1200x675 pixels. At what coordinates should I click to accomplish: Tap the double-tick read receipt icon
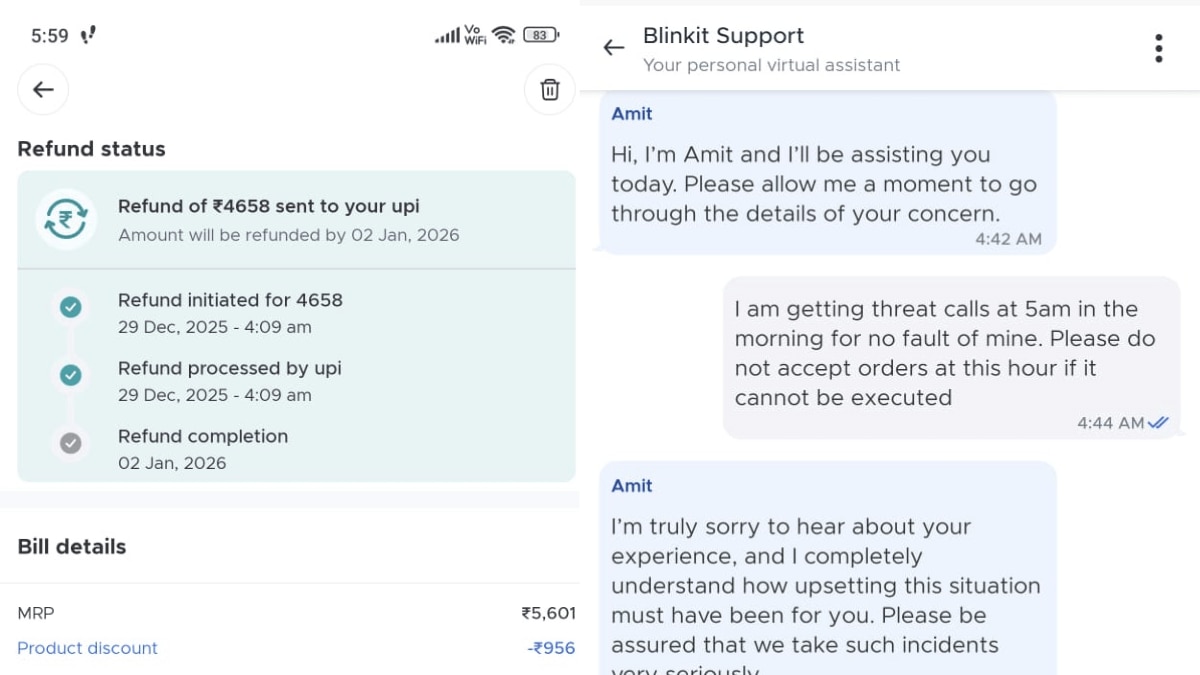1158,423
